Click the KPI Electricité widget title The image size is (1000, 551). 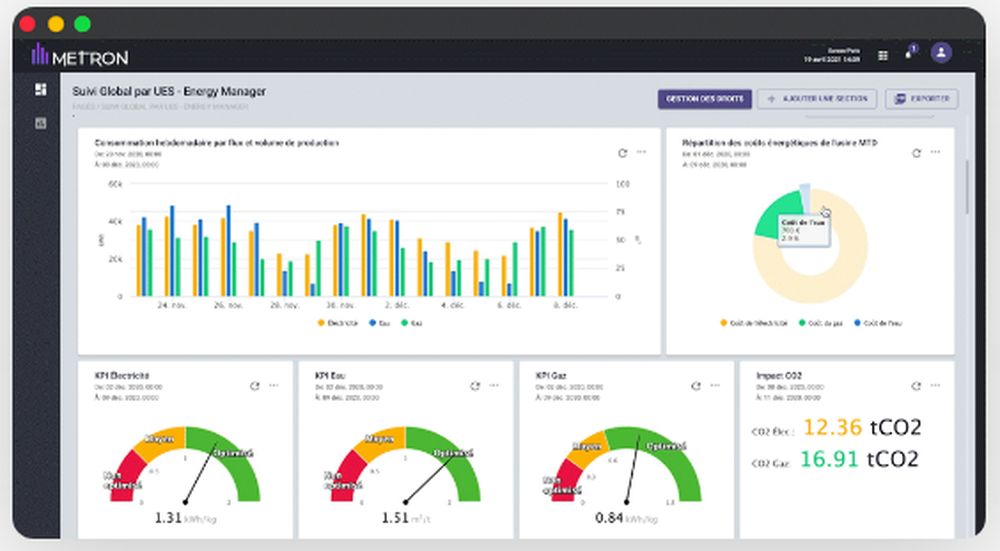click(x=122, y=376)
